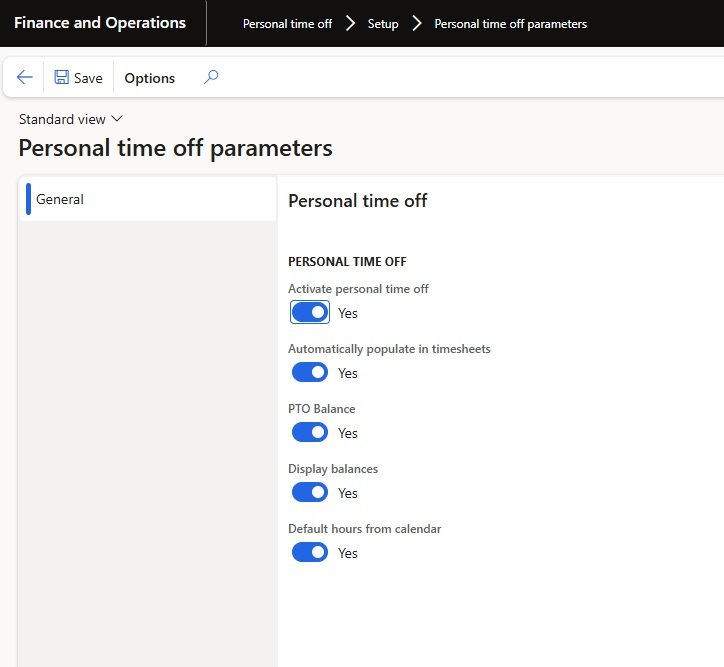Click the uppercase PERSONAL TIME OFF group label
Image resolution: width=724 pixels, height=667 pixels.
[347, 262]
